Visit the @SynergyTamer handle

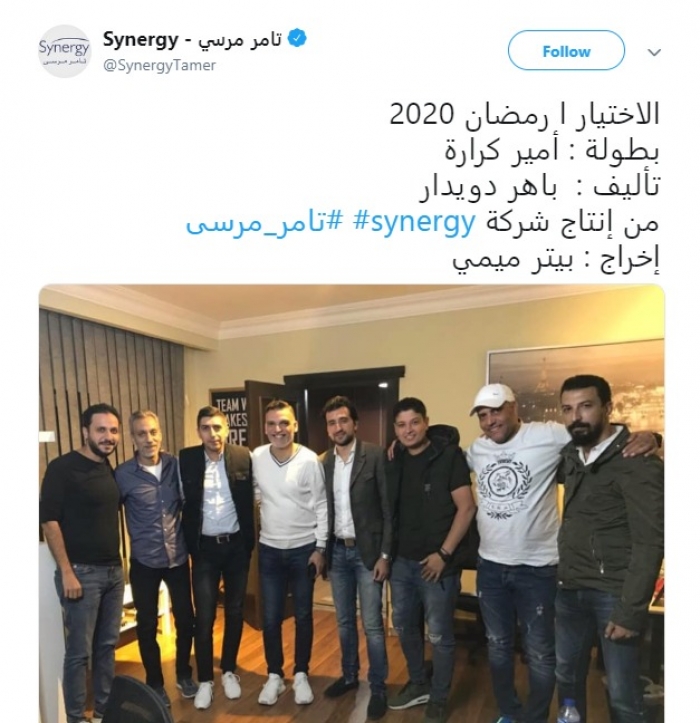click(x=159, y=65)
